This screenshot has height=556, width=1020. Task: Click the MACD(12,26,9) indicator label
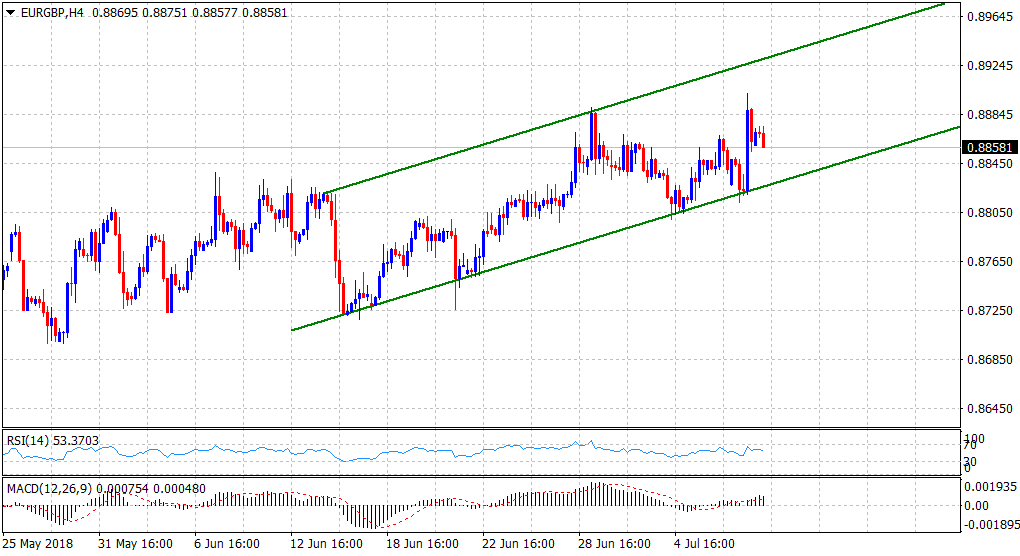click(x=50, y=487)
